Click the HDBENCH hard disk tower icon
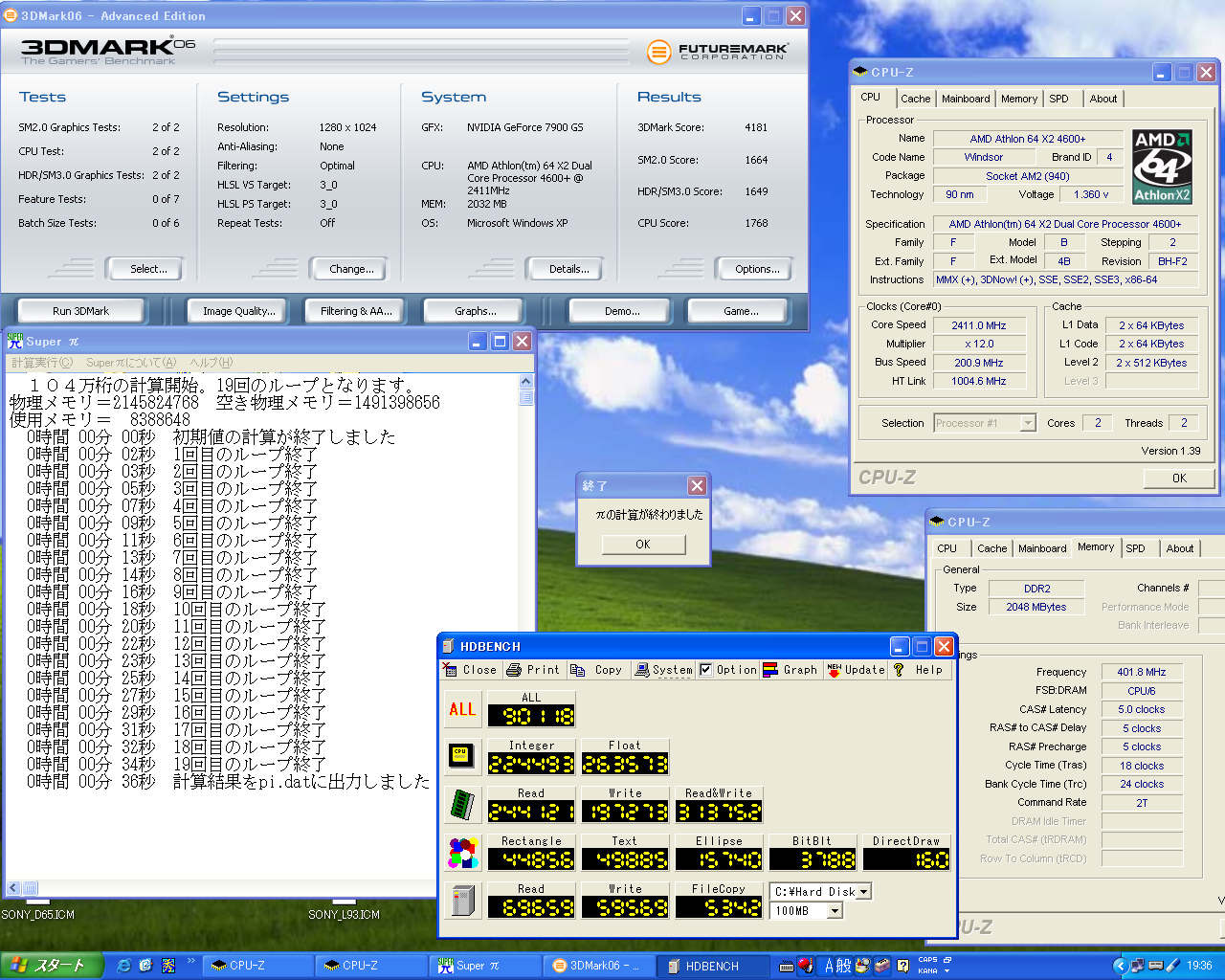This screenshot has height=980, width=1225. (463, 901)
